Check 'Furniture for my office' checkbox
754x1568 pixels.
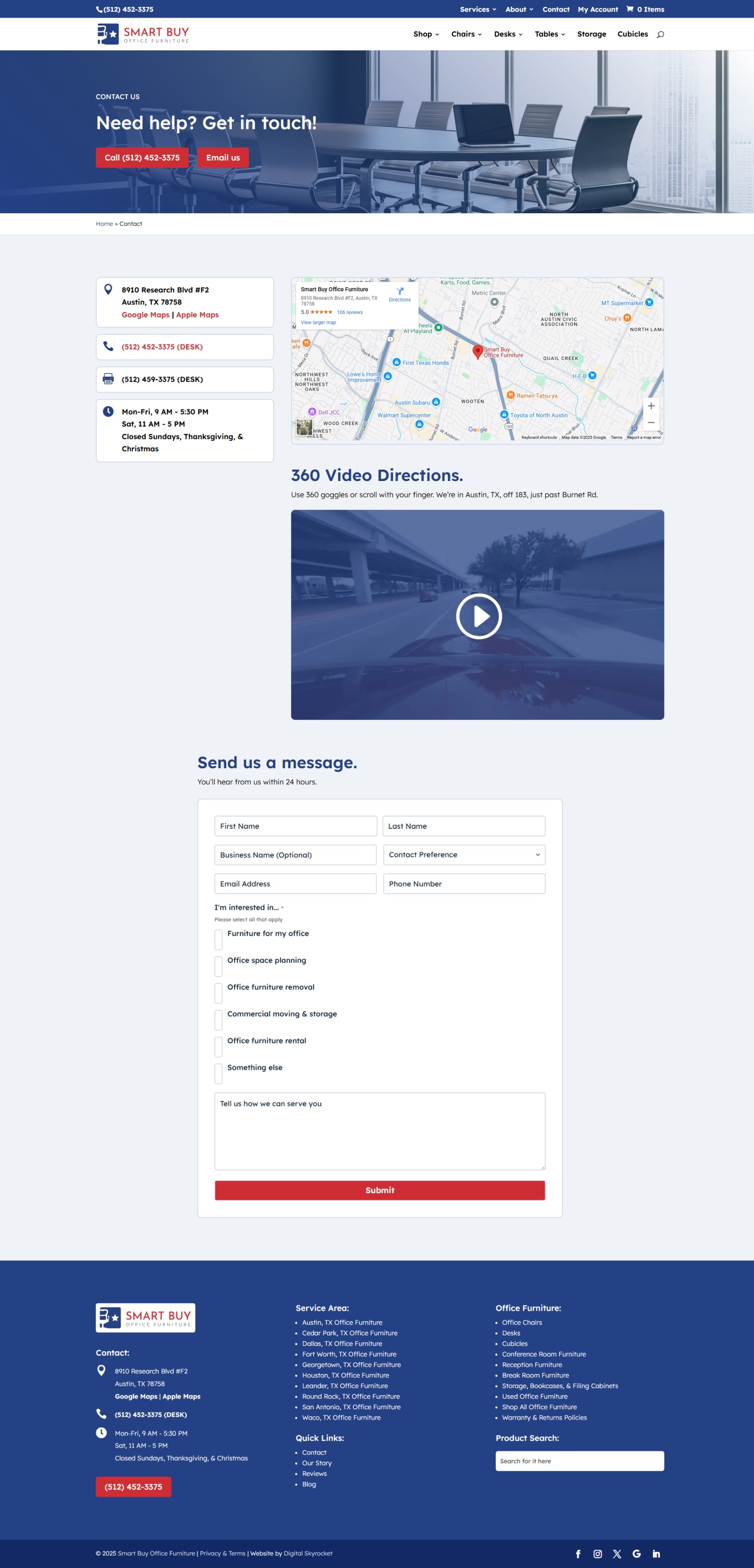[x=218, y=939]
